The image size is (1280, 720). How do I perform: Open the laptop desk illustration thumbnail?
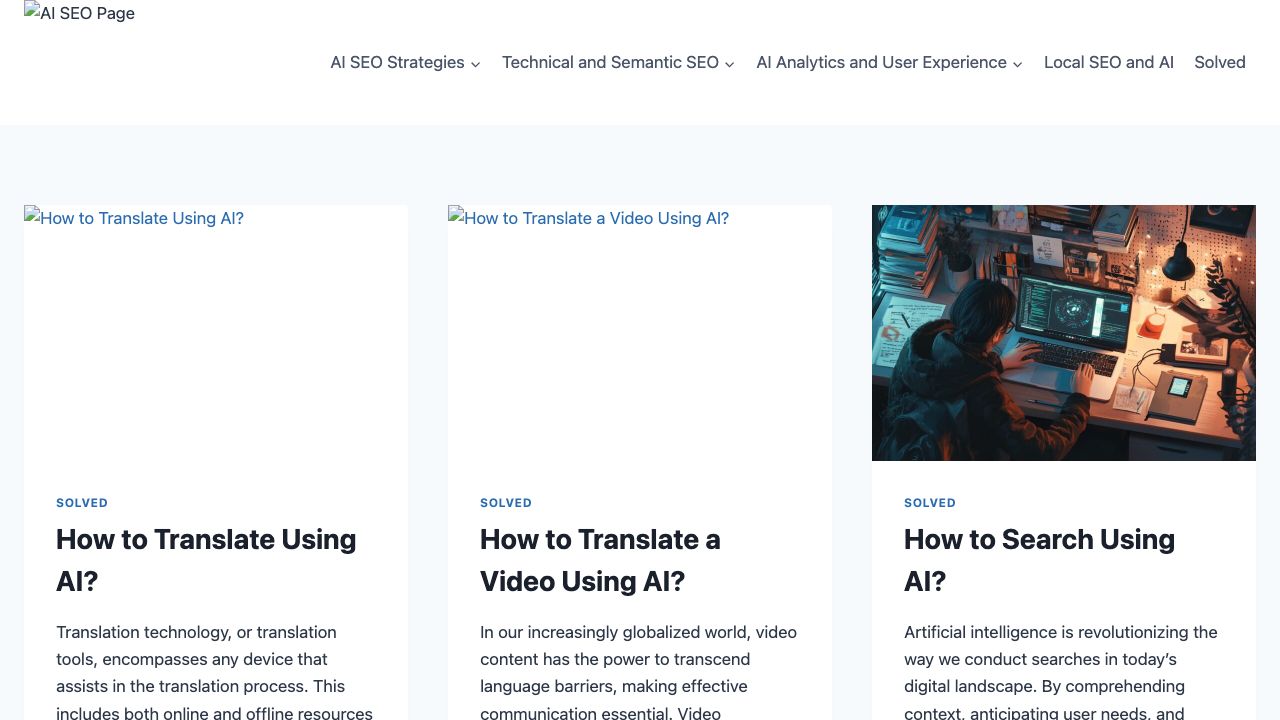tap(1063, 332)
